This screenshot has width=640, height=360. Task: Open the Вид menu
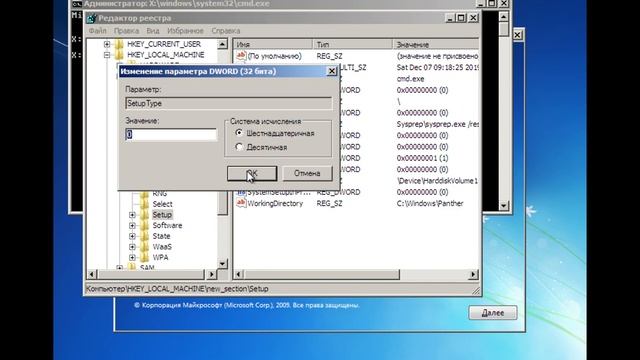tap(153, 31)
